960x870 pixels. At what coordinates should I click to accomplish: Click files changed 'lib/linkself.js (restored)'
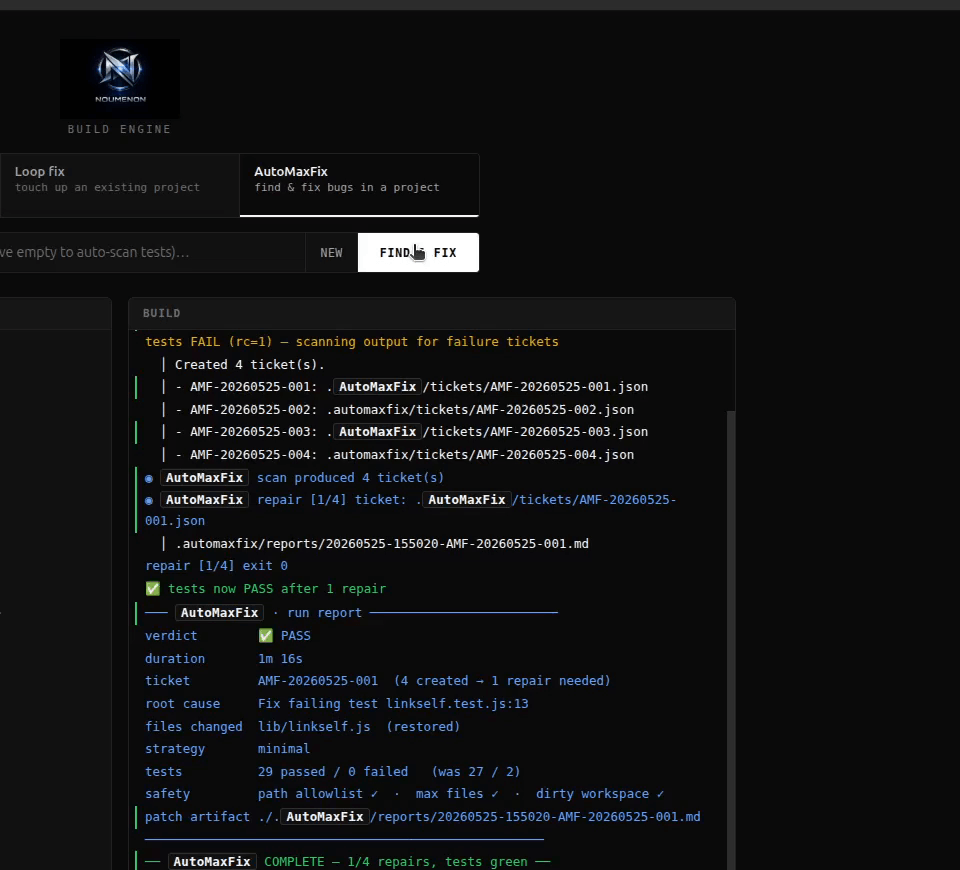[359, 727]
